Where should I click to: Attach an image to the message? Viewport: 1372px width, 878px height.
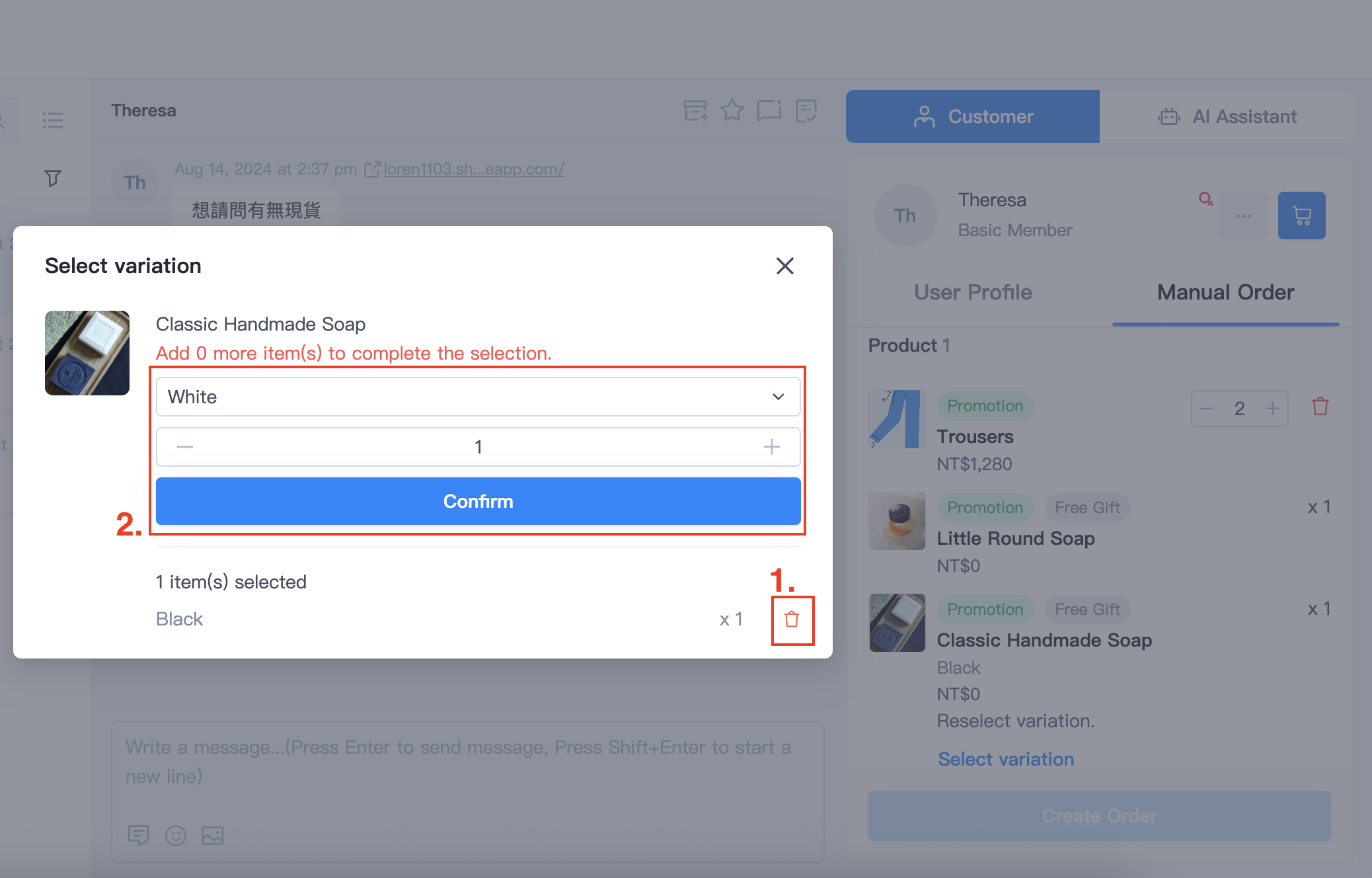pos(213,835)
